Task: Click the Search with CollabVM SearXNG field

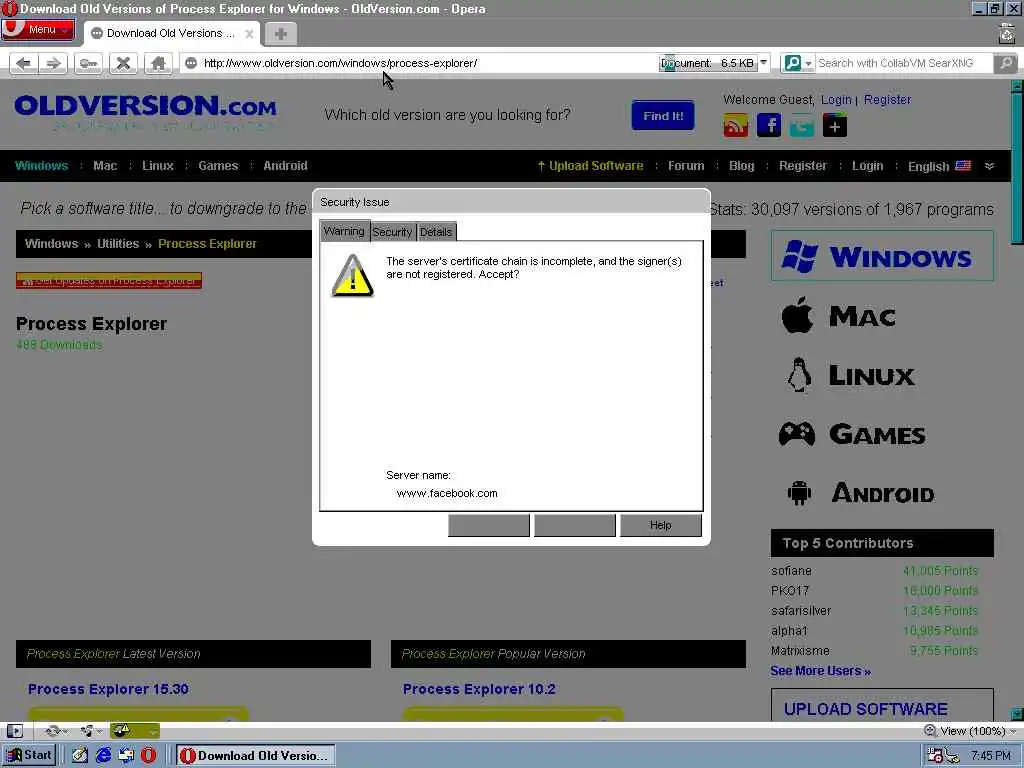Action: [x=903, y=63]
